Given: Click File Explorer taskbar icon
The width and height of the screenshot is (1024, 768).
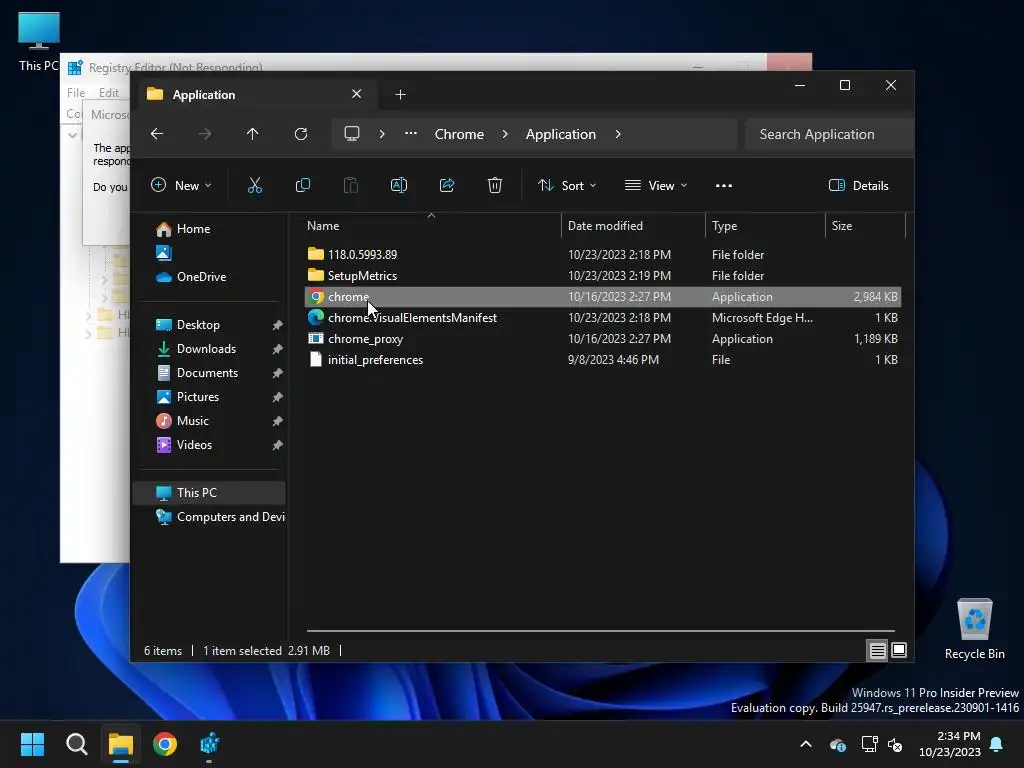Looking at the screenshot, I should click(121, 744).
